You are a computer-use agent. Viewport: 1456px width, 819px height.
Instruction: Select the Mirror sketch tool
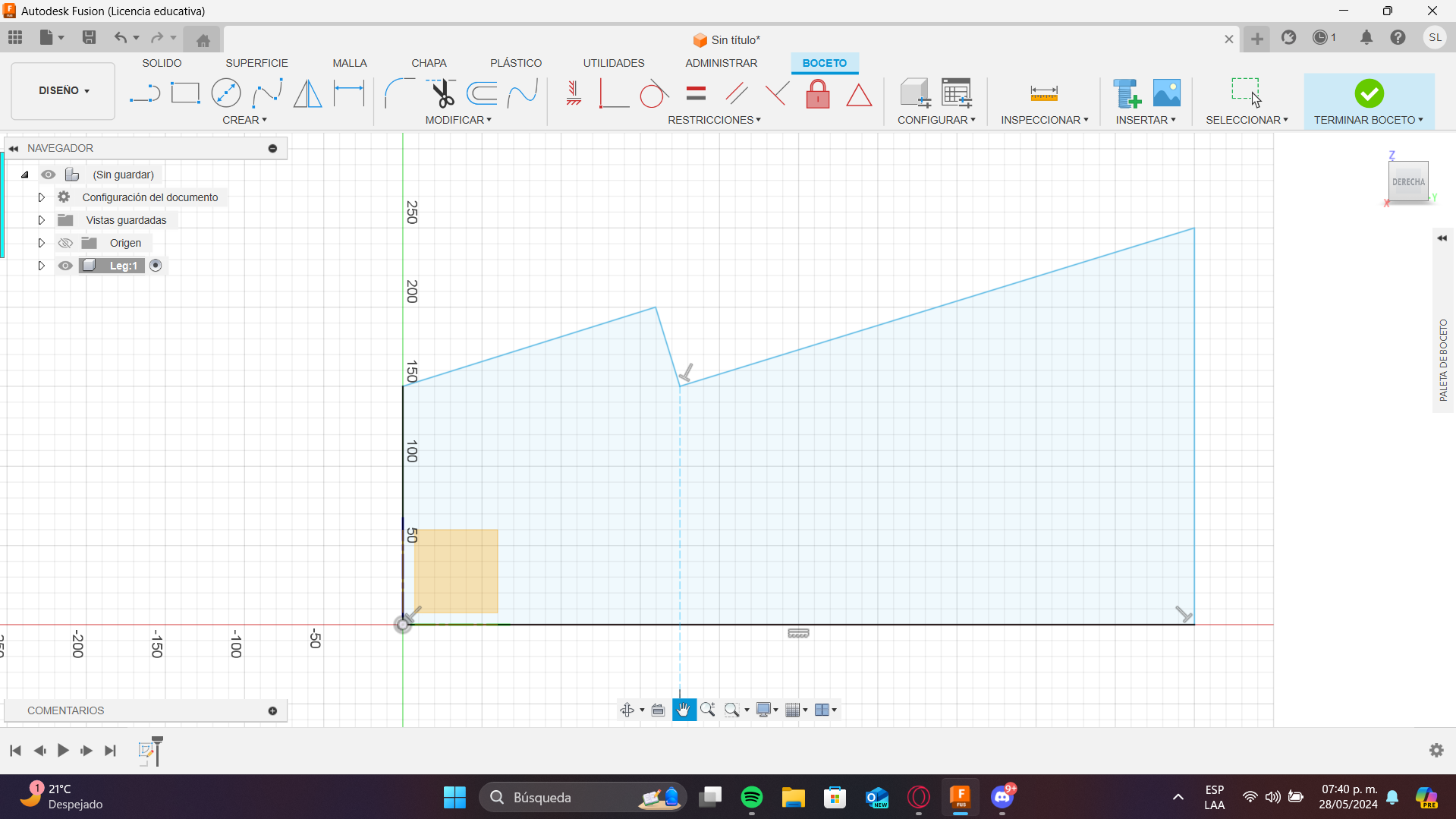click(307, 93)
